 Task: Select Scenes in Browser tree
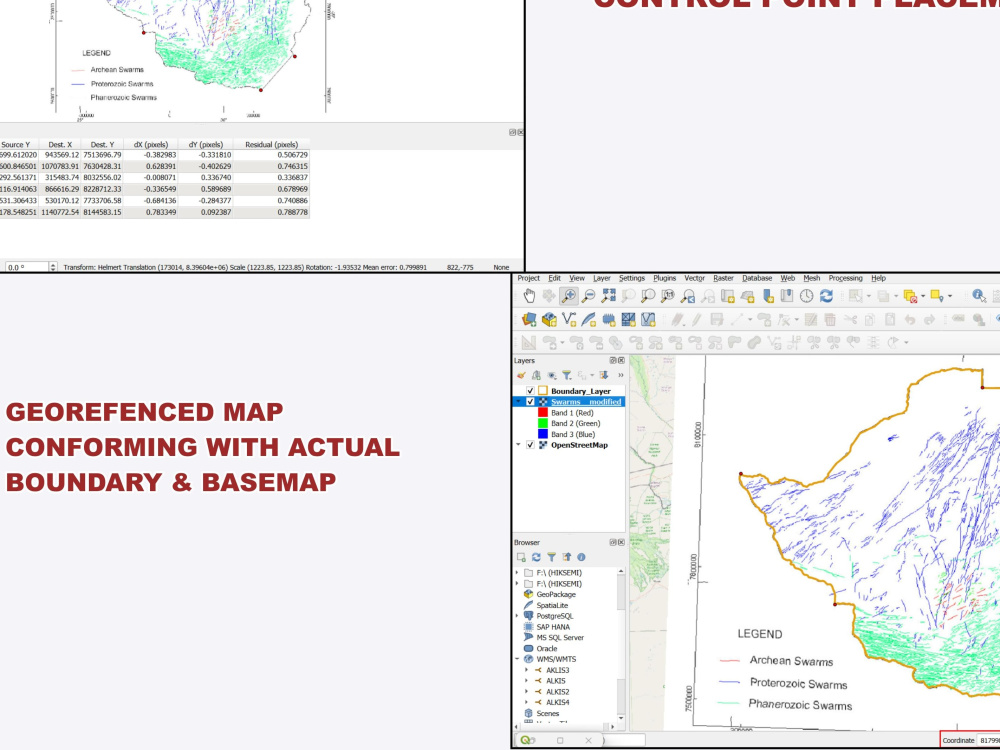coord(547,714)
